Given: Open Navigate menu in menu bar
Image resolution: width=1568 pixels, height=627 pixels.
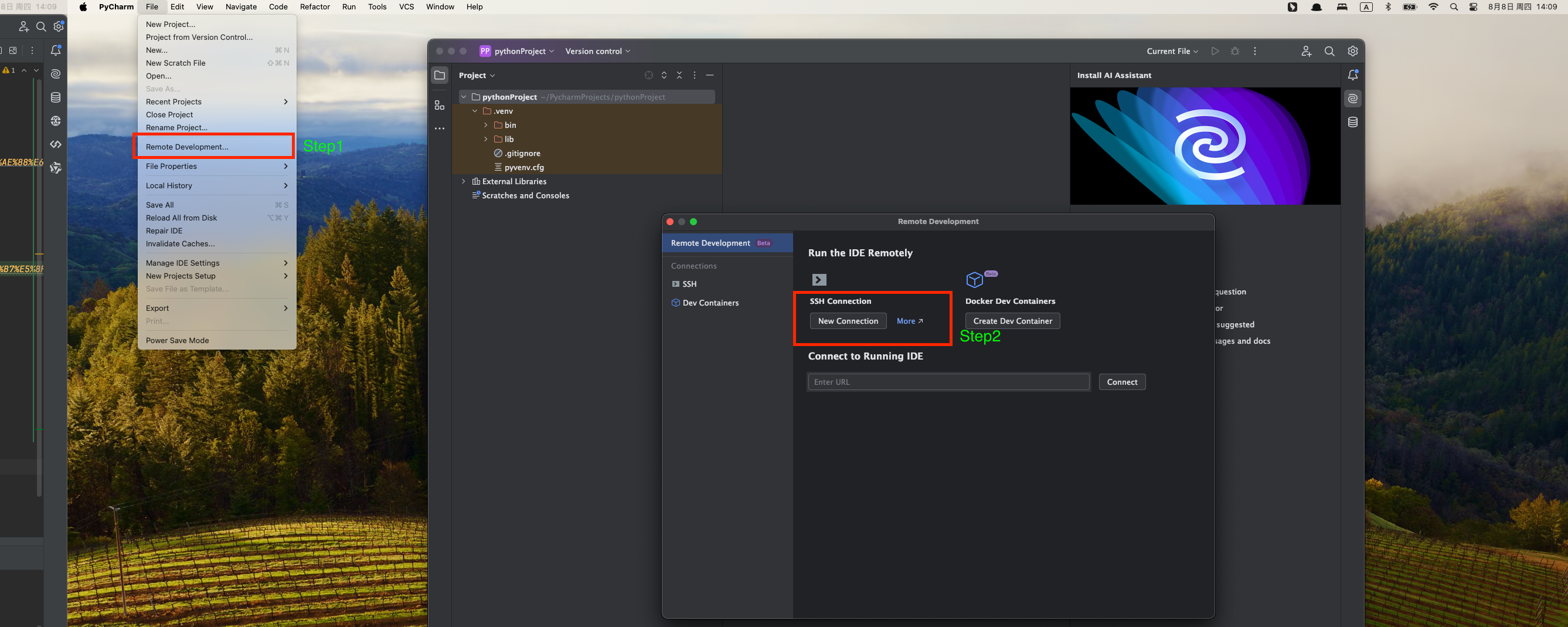Looking at the screenshot, I should pos(241,6).
